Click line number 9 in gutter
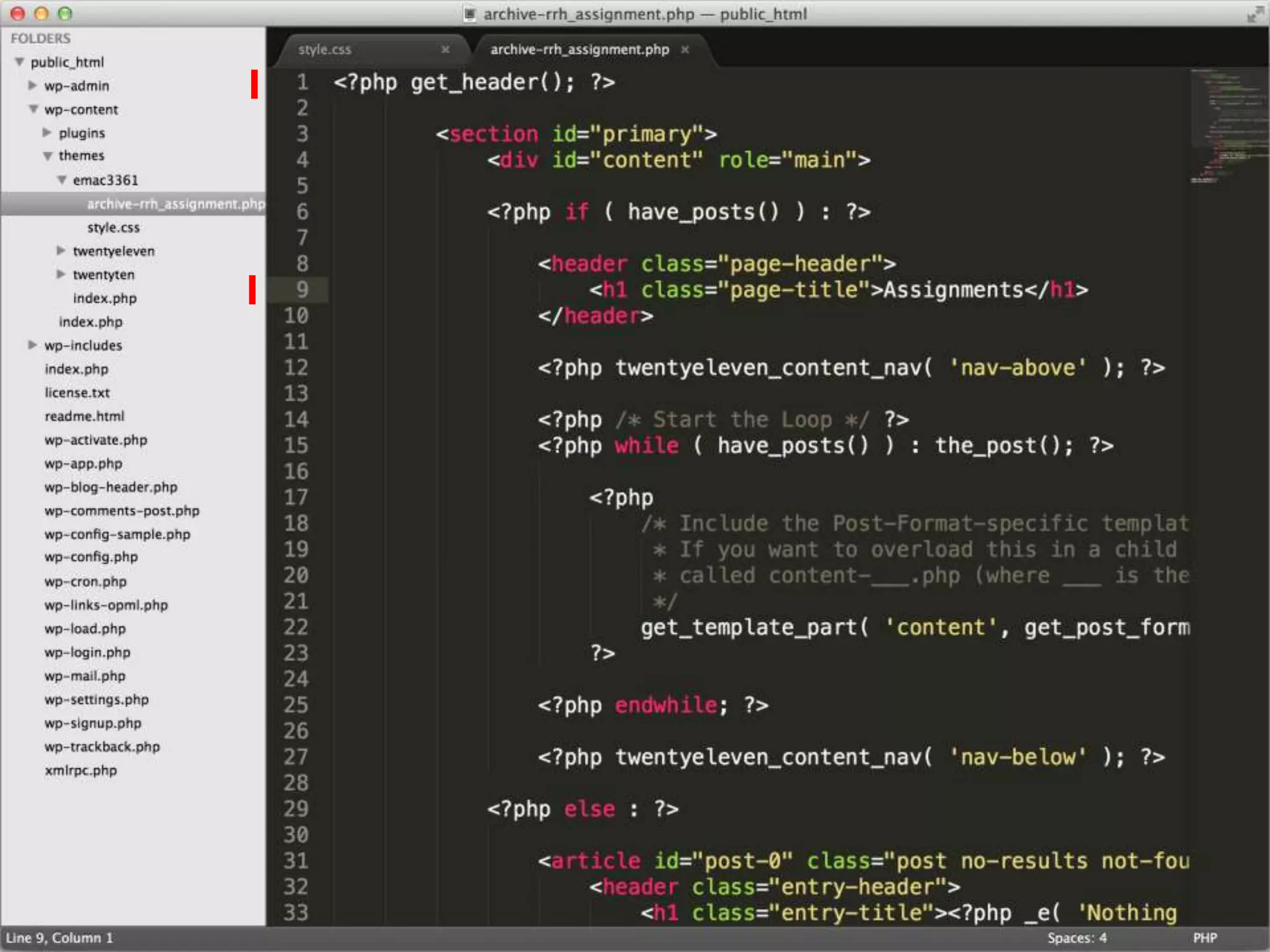The width and height of the screenshot is (1270, 952). click(x=302, y=289)
